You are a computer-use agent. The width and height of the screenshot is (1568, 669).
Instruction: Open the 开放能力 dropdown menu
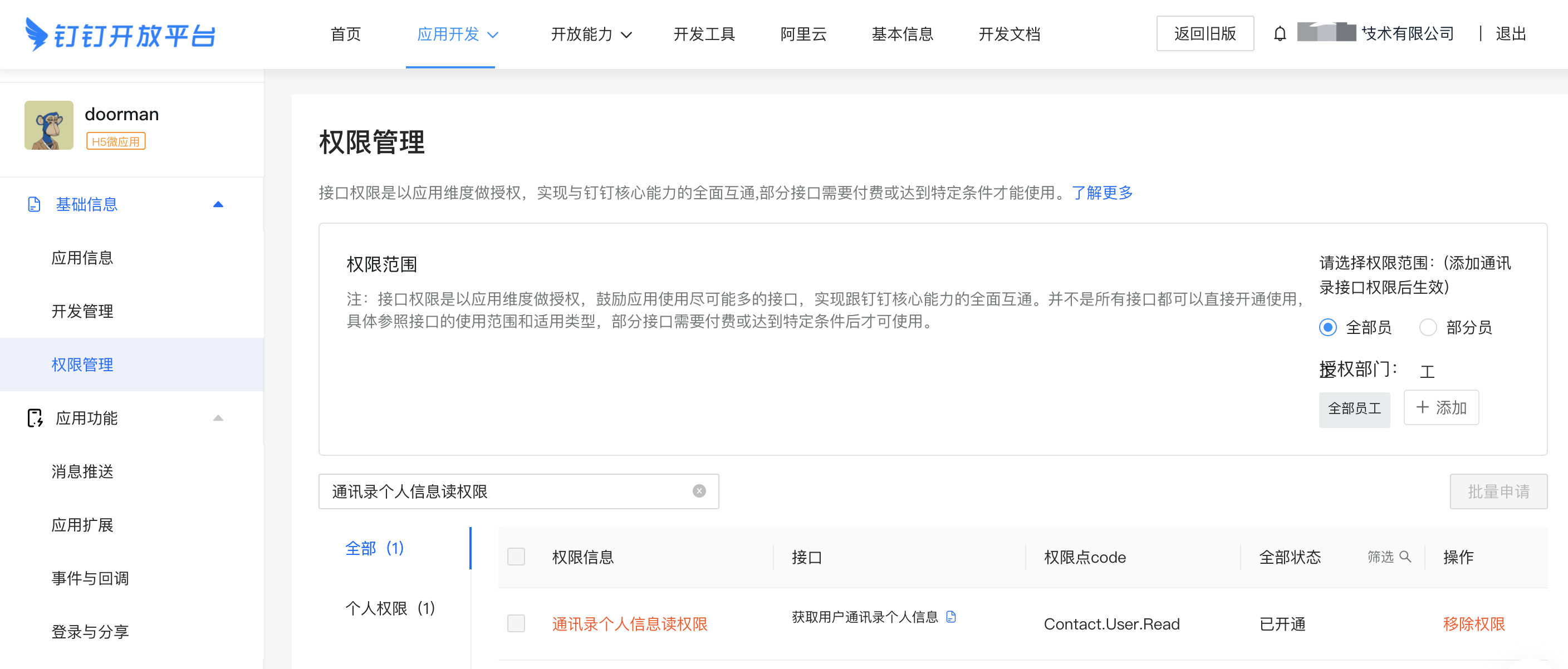point(590,34)
